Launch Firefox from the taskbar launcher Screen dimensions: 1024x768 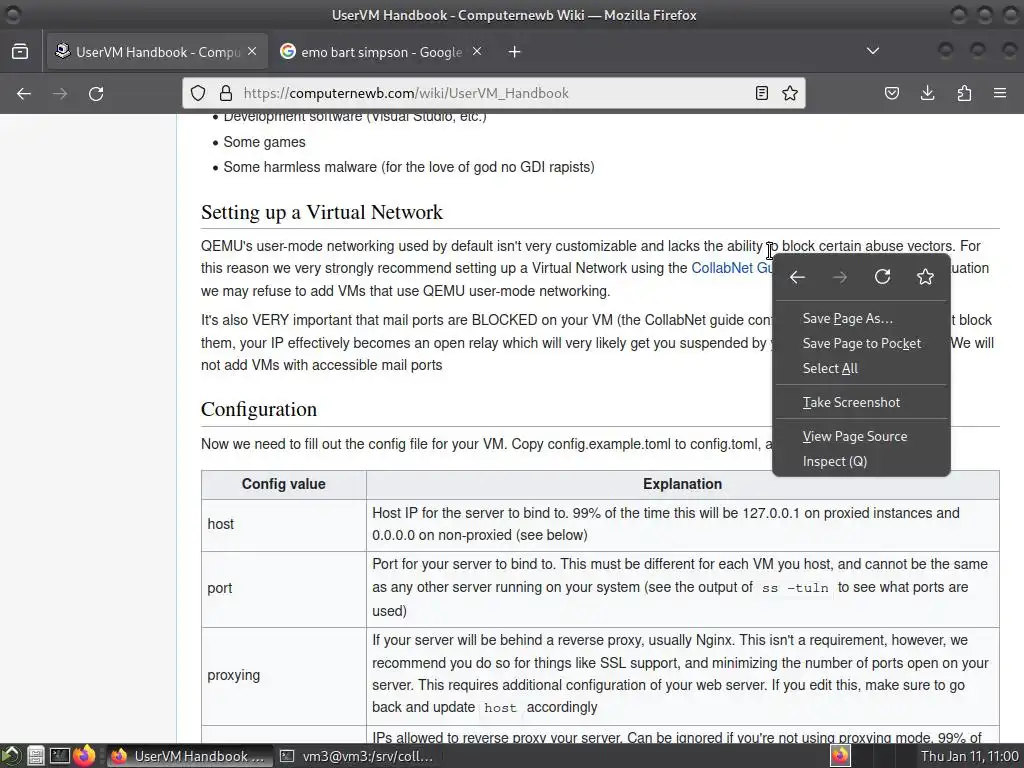84,756
